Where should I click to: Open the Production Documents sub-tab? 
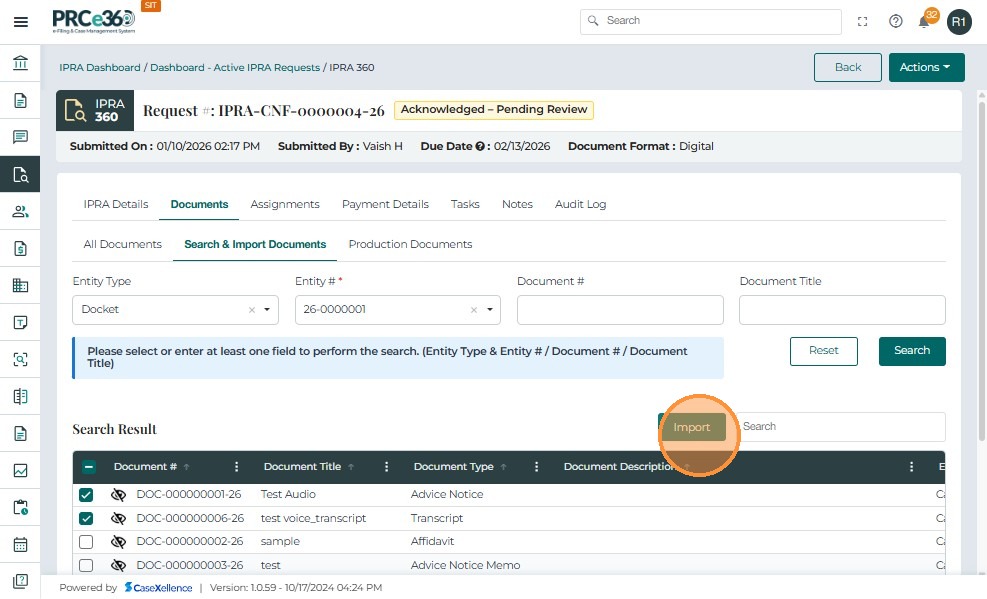tap(410, 244)
